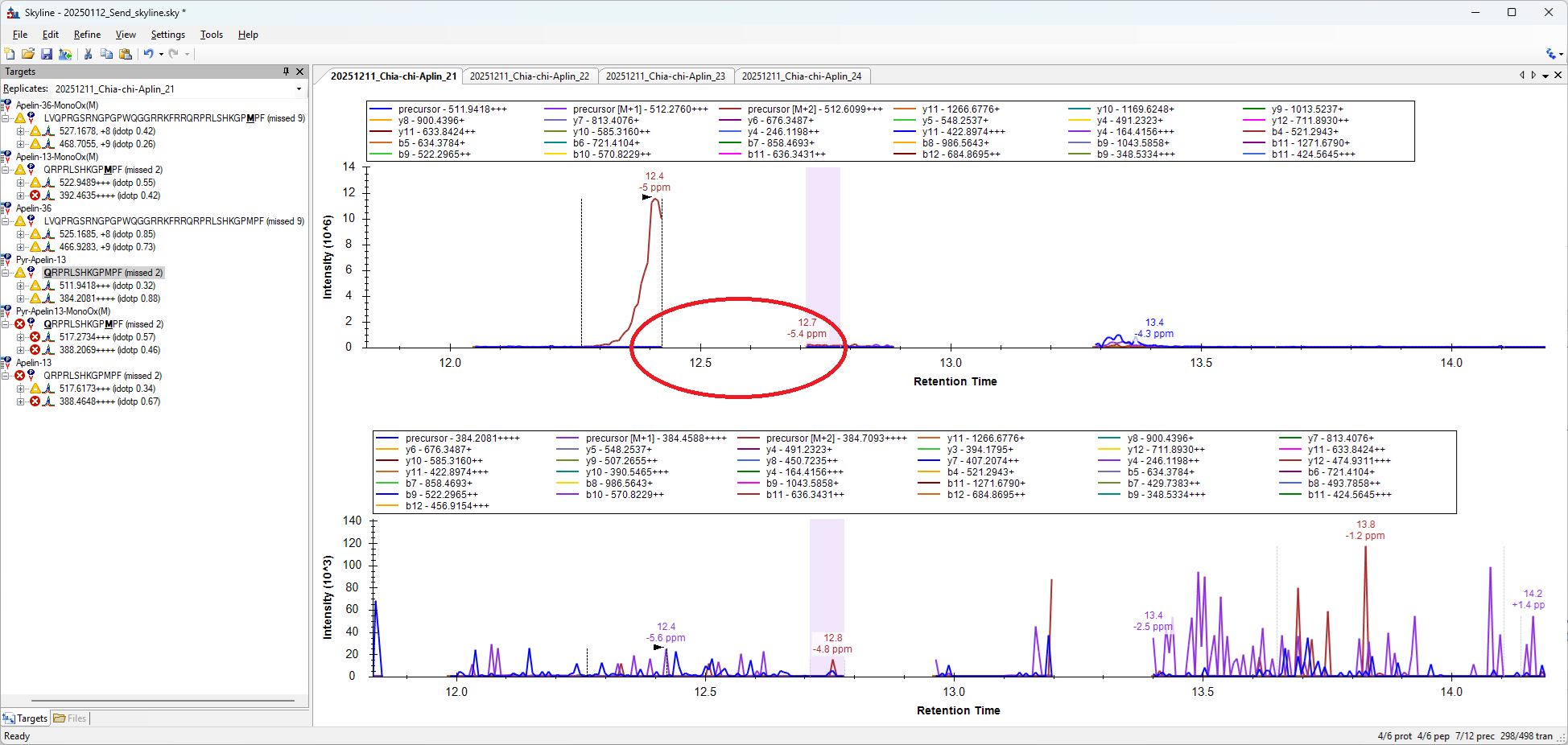
Task: Switch to the 20251211_Chia-chi-Aplin_23 tab
Action: click(x=665, y=76)
